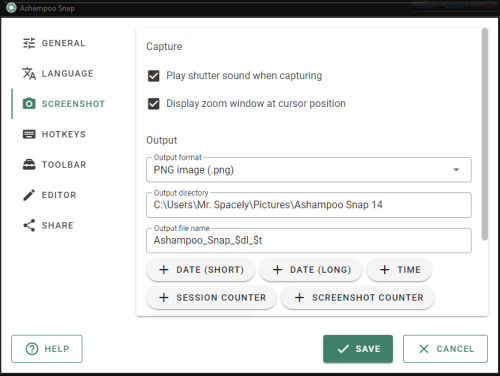Click plus icon of Screenshot Counter

click(299, 297)
